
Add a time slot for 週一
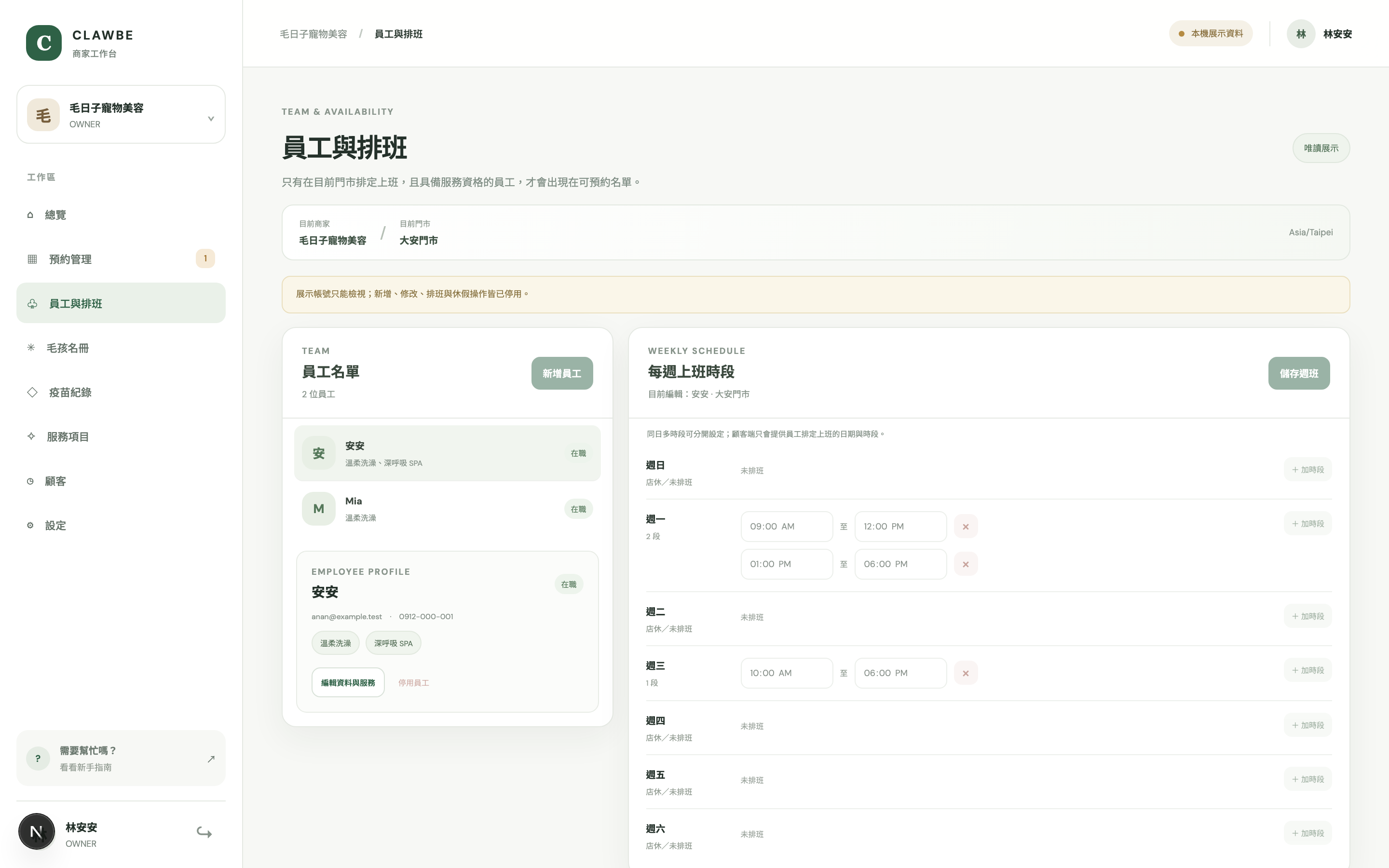coord(1307,524)
